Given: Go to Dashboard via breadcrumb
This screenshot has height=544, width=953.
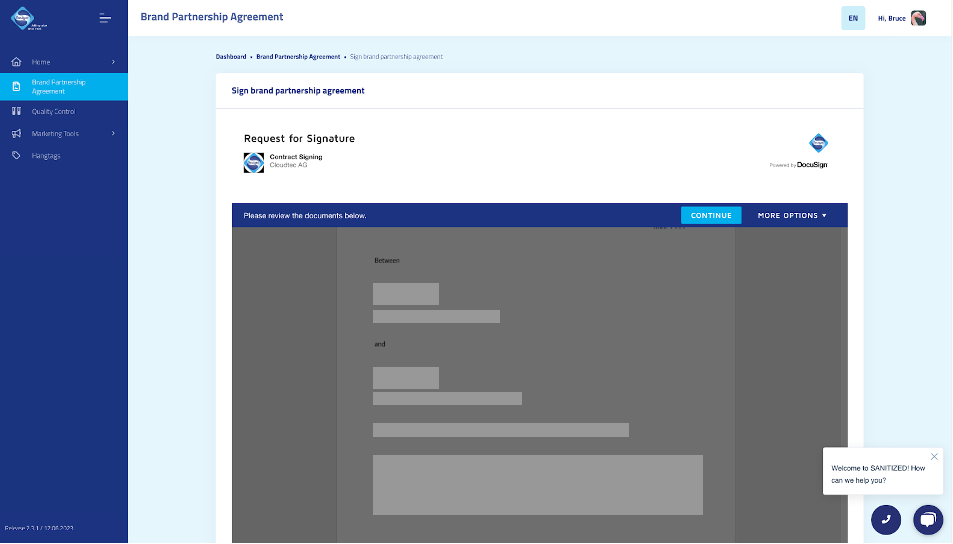Looking at the screenshot, I should pyautogui.click(x=231, y=57).
